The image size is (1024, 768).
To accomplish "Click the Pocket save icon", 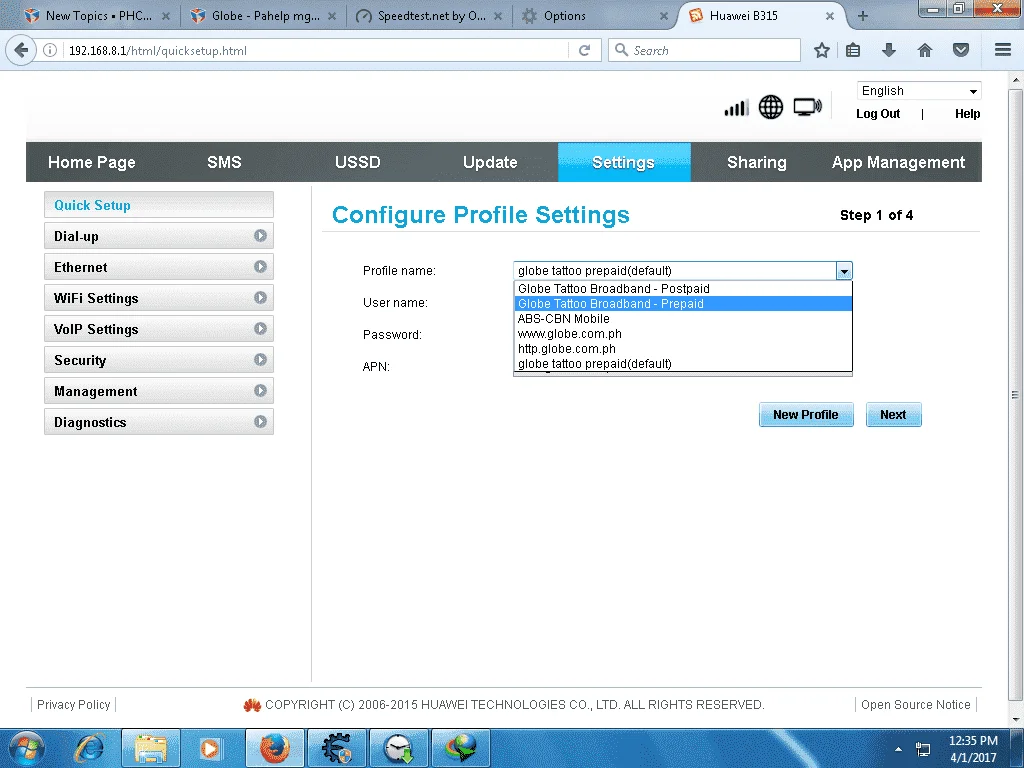I will pyautogui.click(x=961, y=50).
